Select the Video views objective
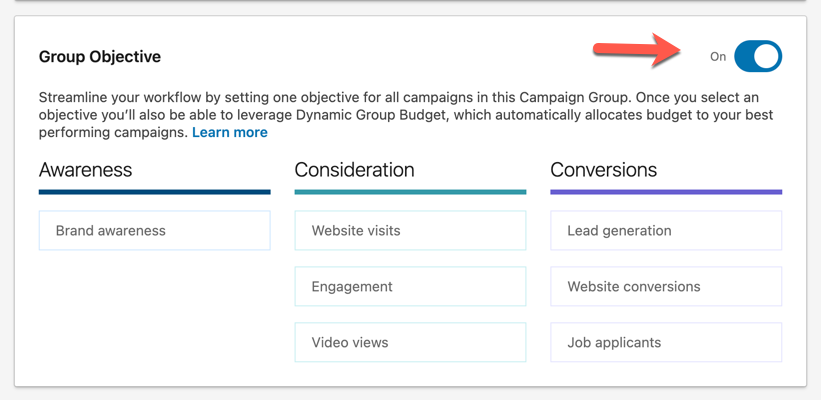This screenshot has width=821, height=400. coord(410,343)
